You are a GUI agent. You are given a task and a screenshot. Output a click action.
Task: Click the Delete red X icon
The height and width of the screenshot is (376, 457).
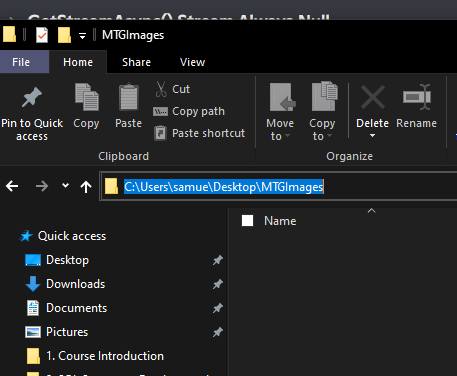(x=373, y=97)
